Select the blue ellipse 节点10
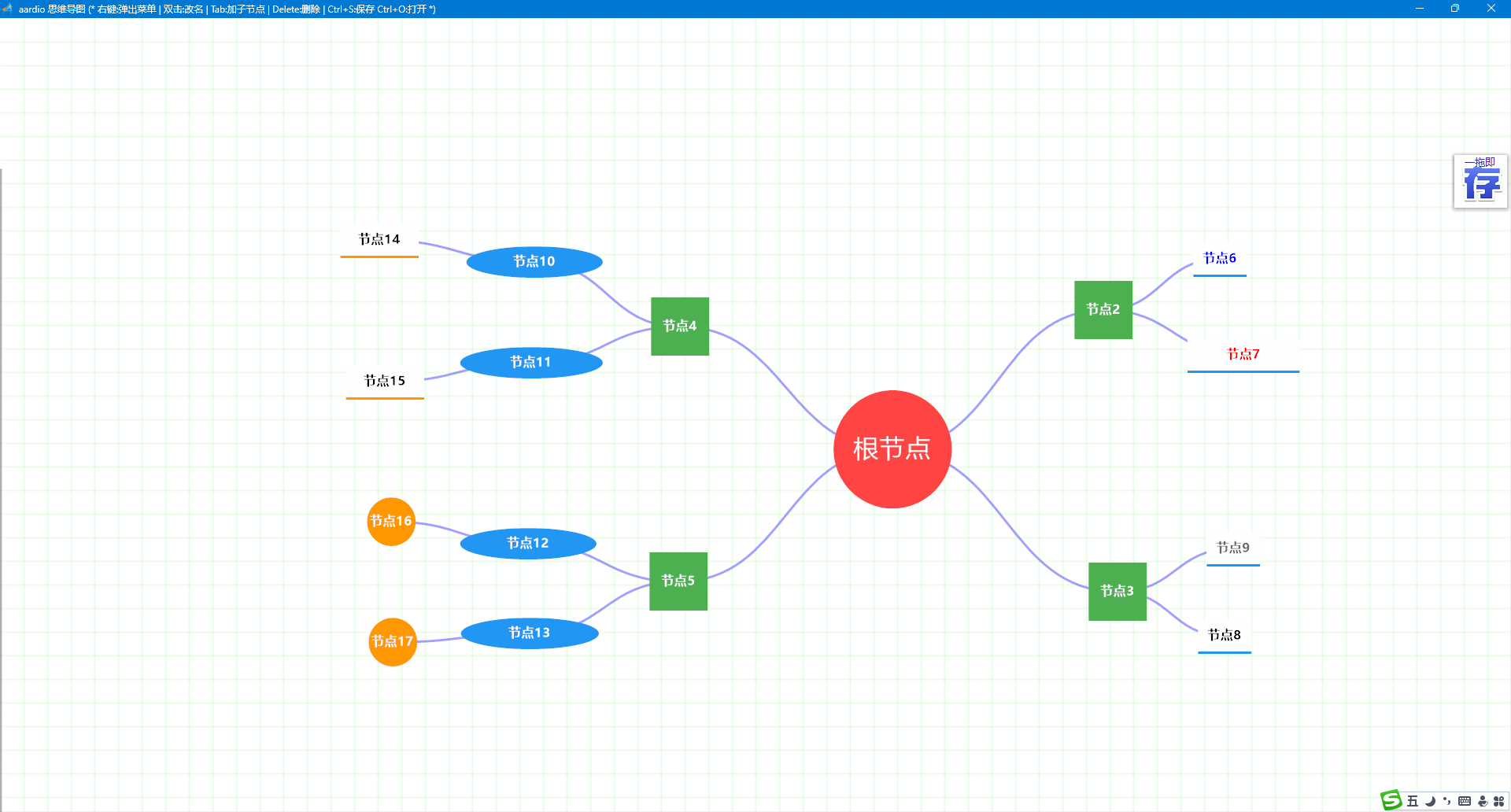The height and width of the screenshot is (812, 1511). click(x=534, y=262)
